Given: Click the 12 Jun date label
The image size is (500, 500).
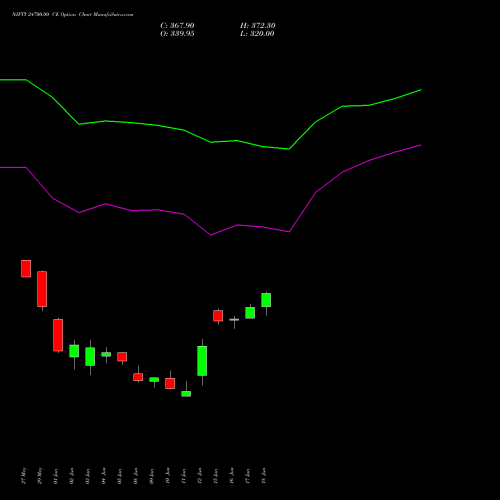Looking at the screenshot, I should [200, 476].
